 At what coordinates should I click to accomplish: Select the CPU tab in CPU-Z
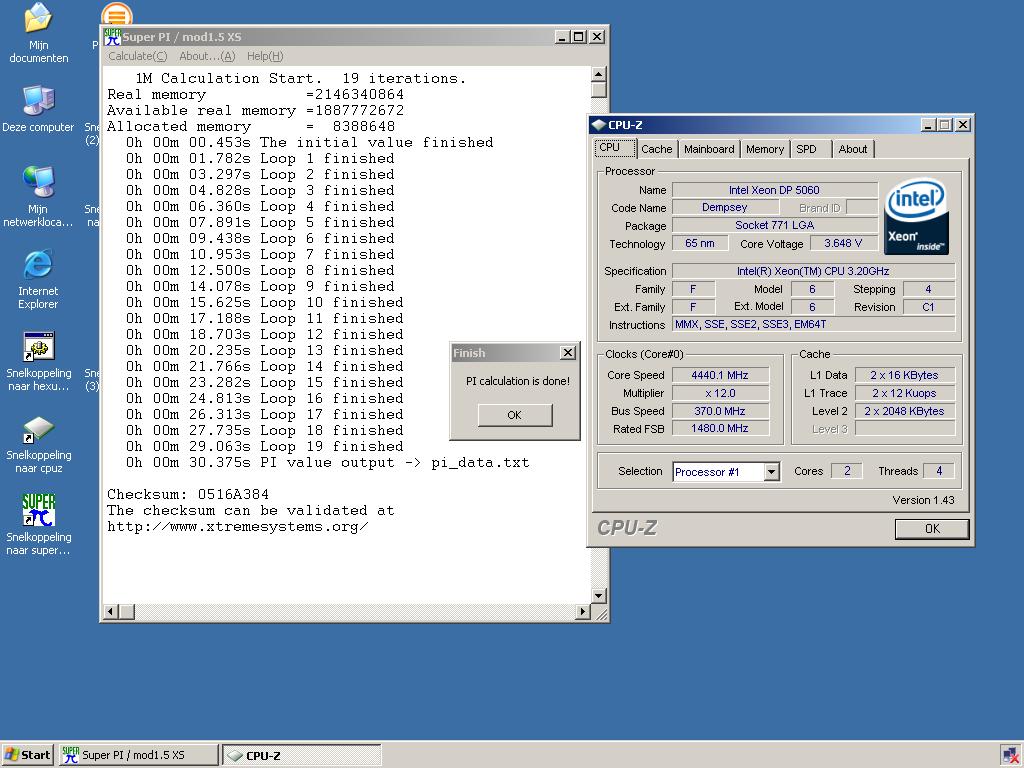[x=614, y=148]
